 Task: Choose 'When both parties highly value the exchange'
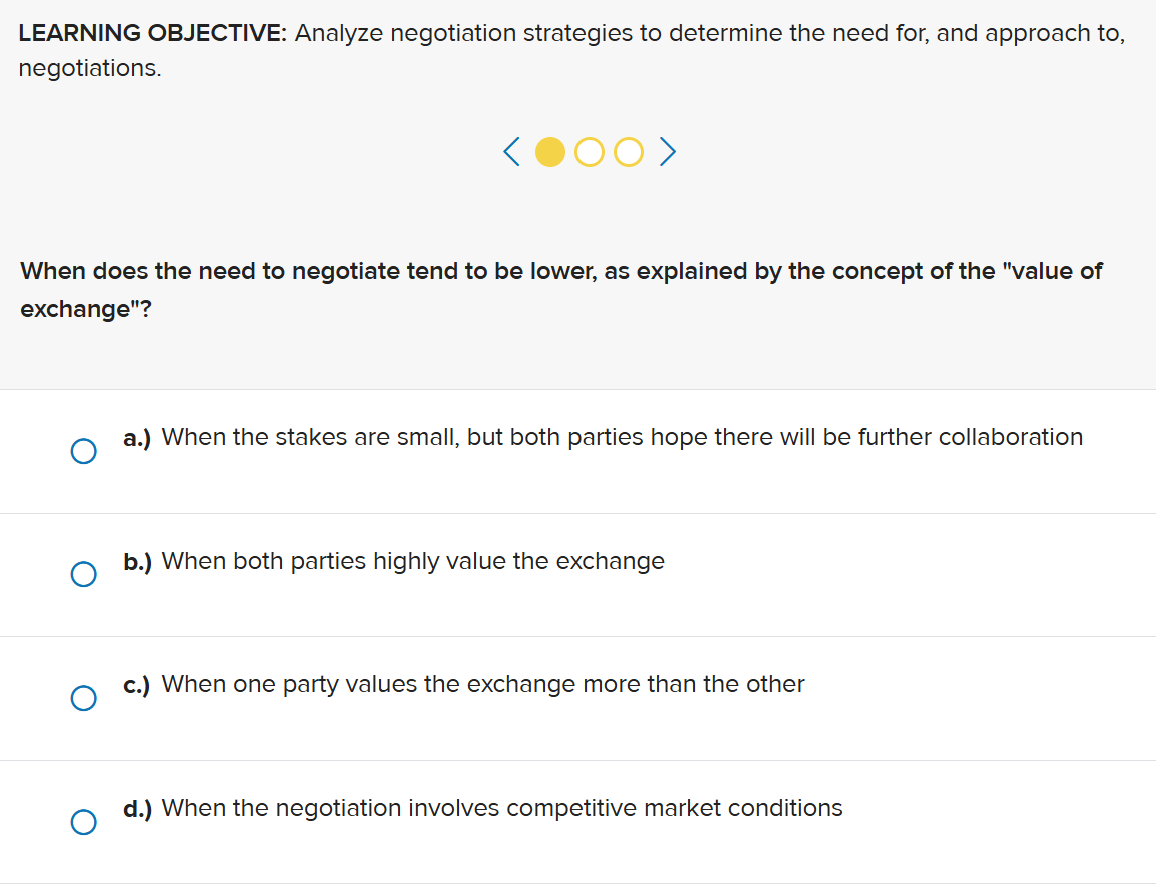414,561
